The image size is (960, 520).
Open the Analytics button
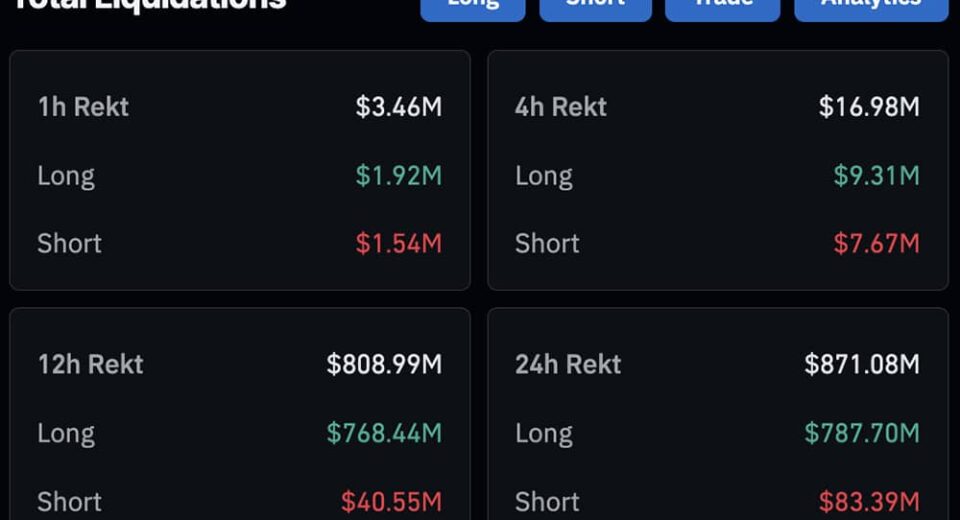click(x=871, y=6)
